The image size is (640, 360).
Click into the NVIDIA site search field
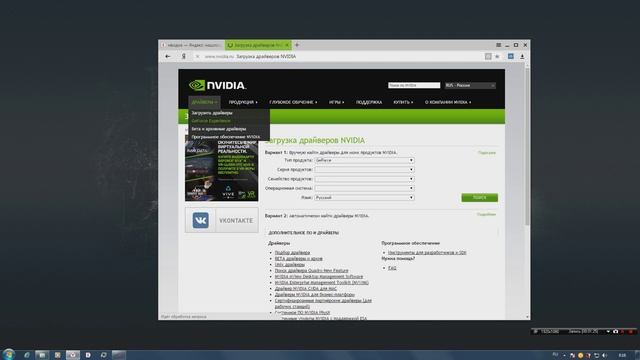(414, 85)
